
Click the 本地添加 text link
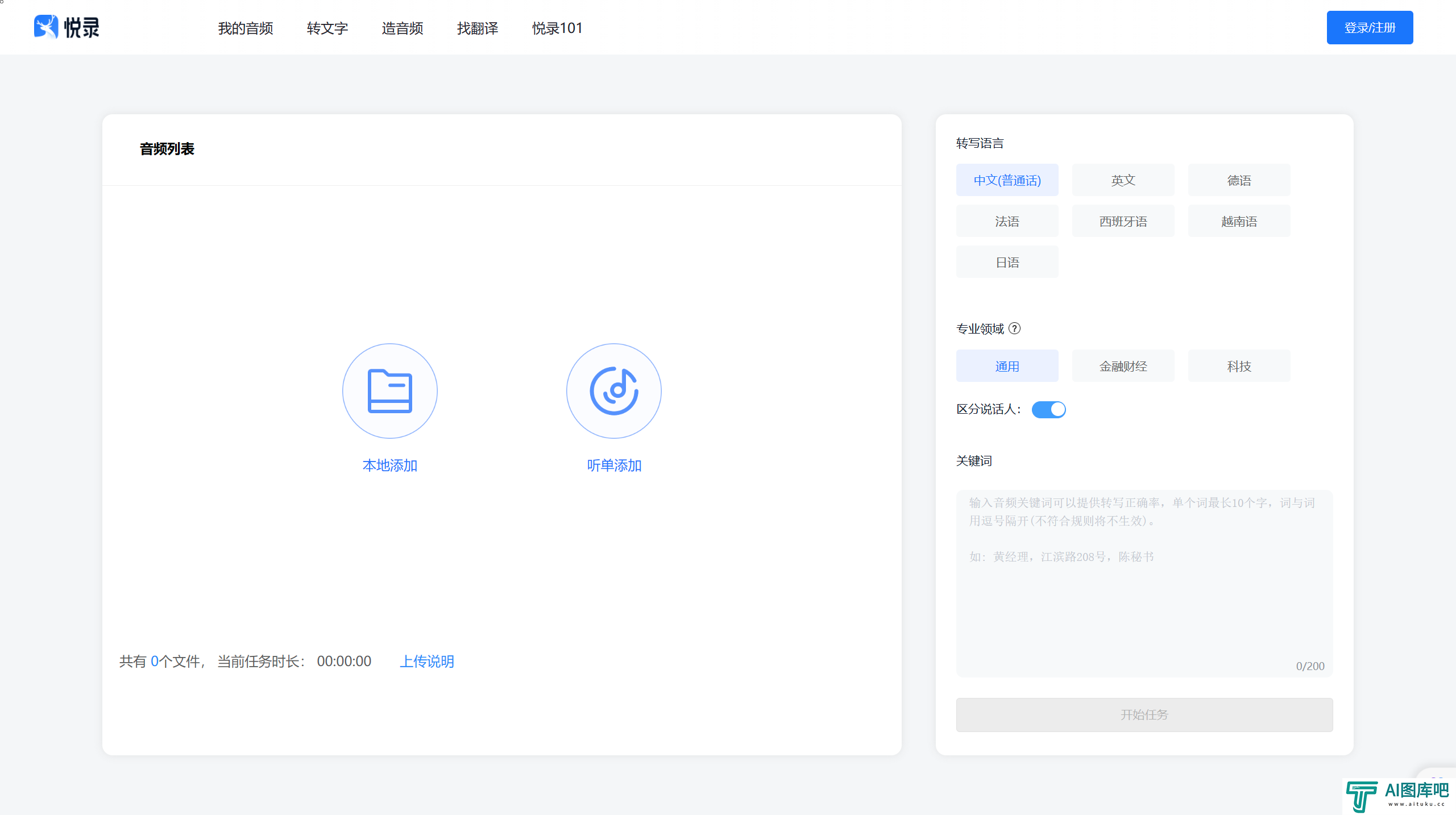point(389,465)
